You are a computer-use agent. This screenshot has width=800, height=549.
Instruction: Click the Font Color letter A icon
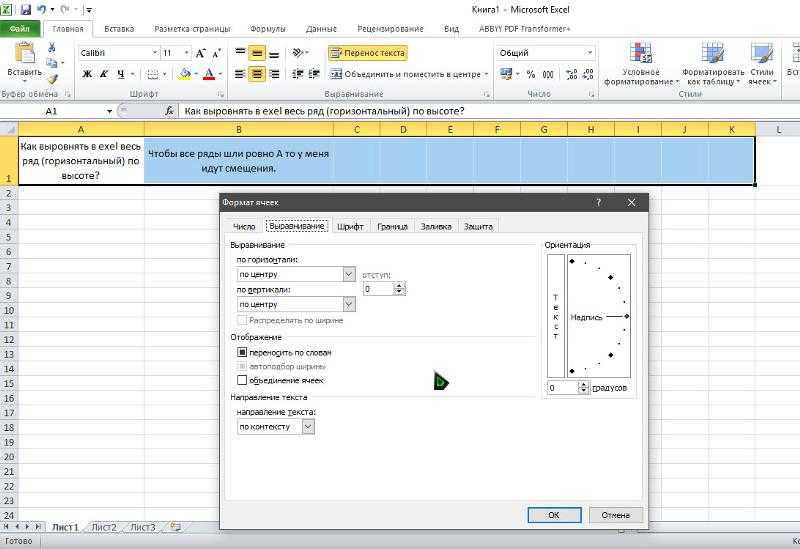(209, 74)
